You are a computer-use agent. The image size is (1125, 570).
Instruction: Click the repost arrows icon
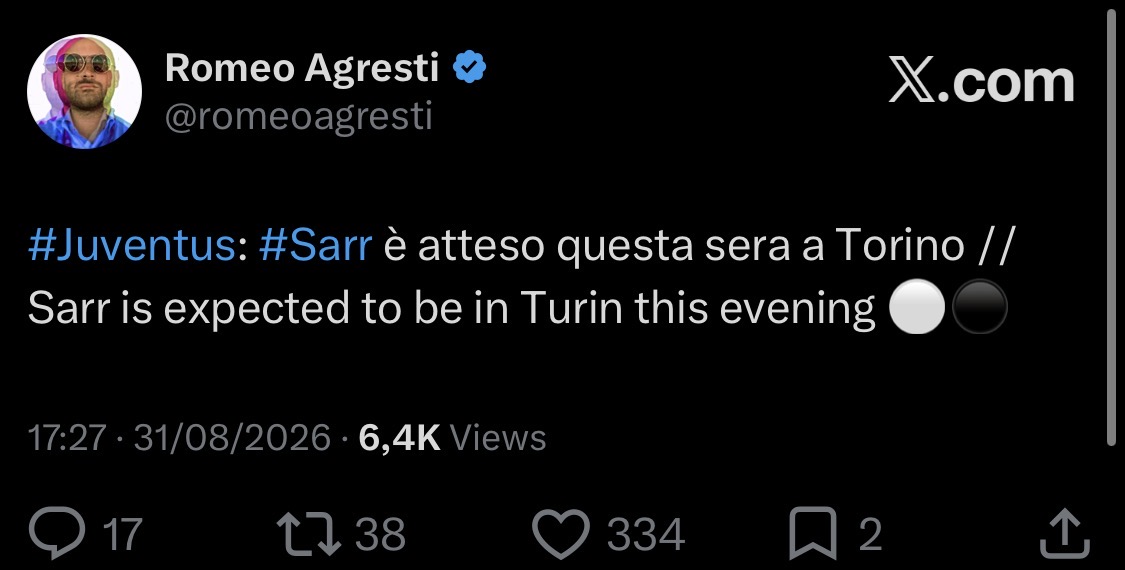click(309, 533)
